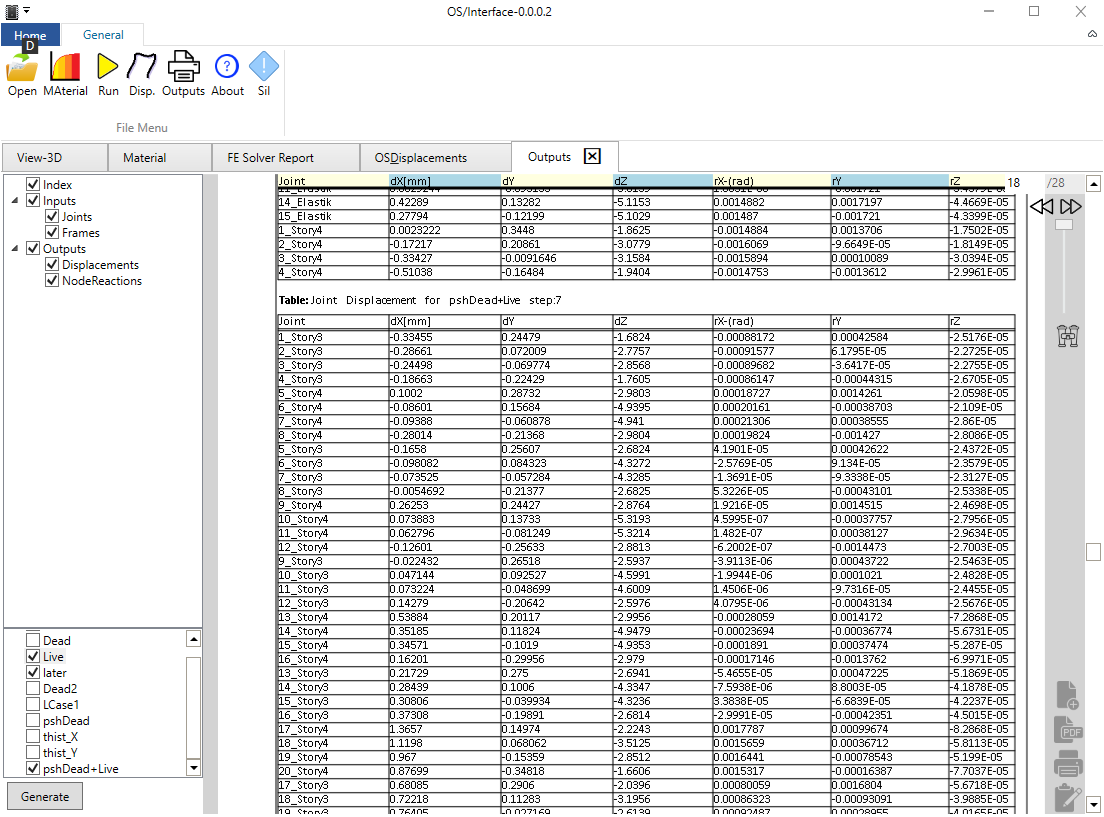Screen dimensions: 1104x817
Task: Toggle the Inputs checkbox
Action: [32, 201]
